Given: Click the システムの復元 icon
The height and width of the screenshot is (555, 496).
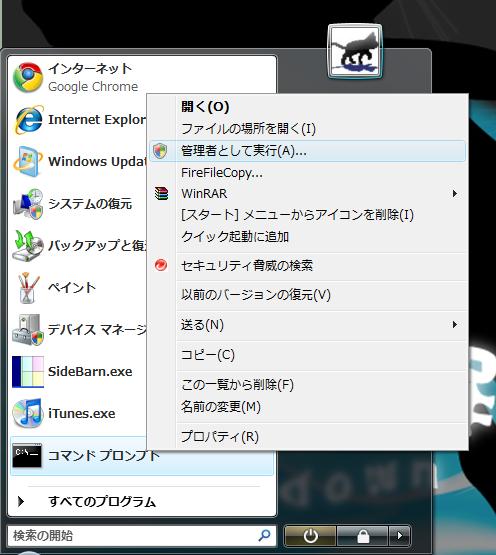Looking at the screenshot, I should [x=28, y=204].
